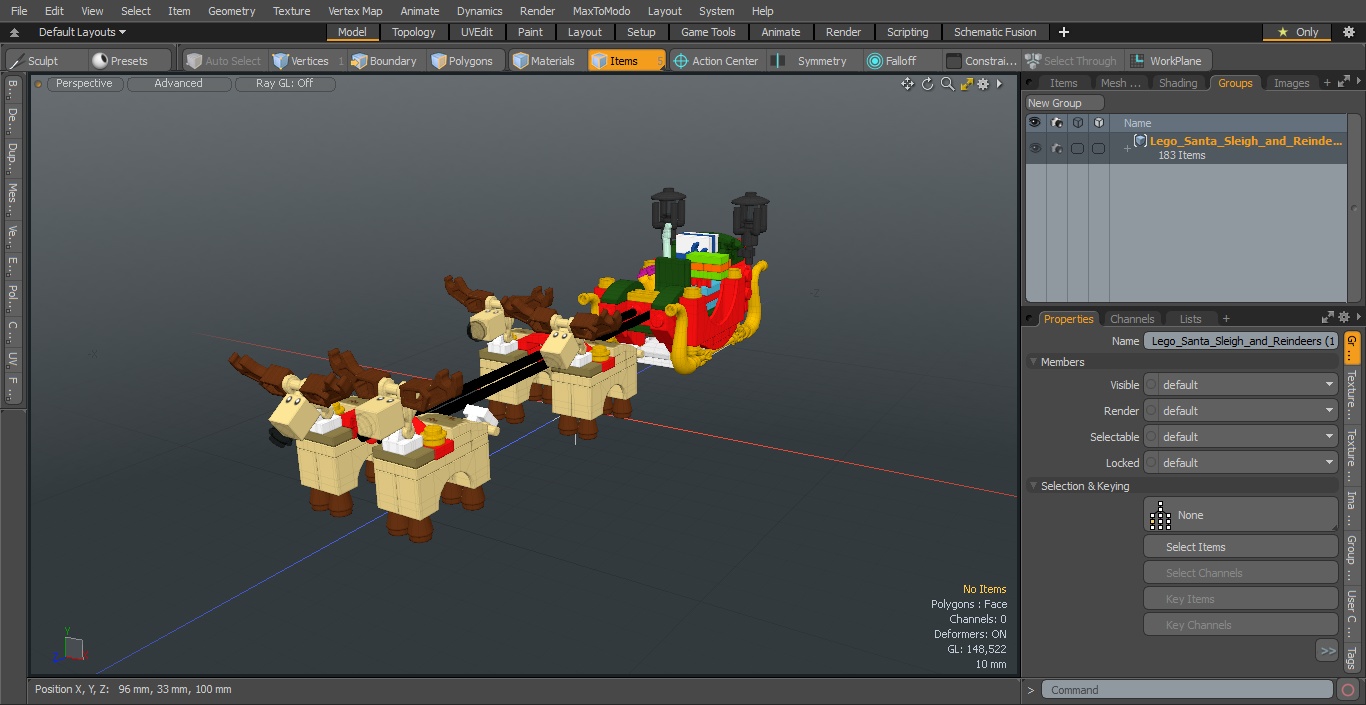The height and width of the screenshot is (705, 1366).
Task: Toggle the locked box of Lego_Santa_Sleigh group
Action: click(x=1098, y=148)
